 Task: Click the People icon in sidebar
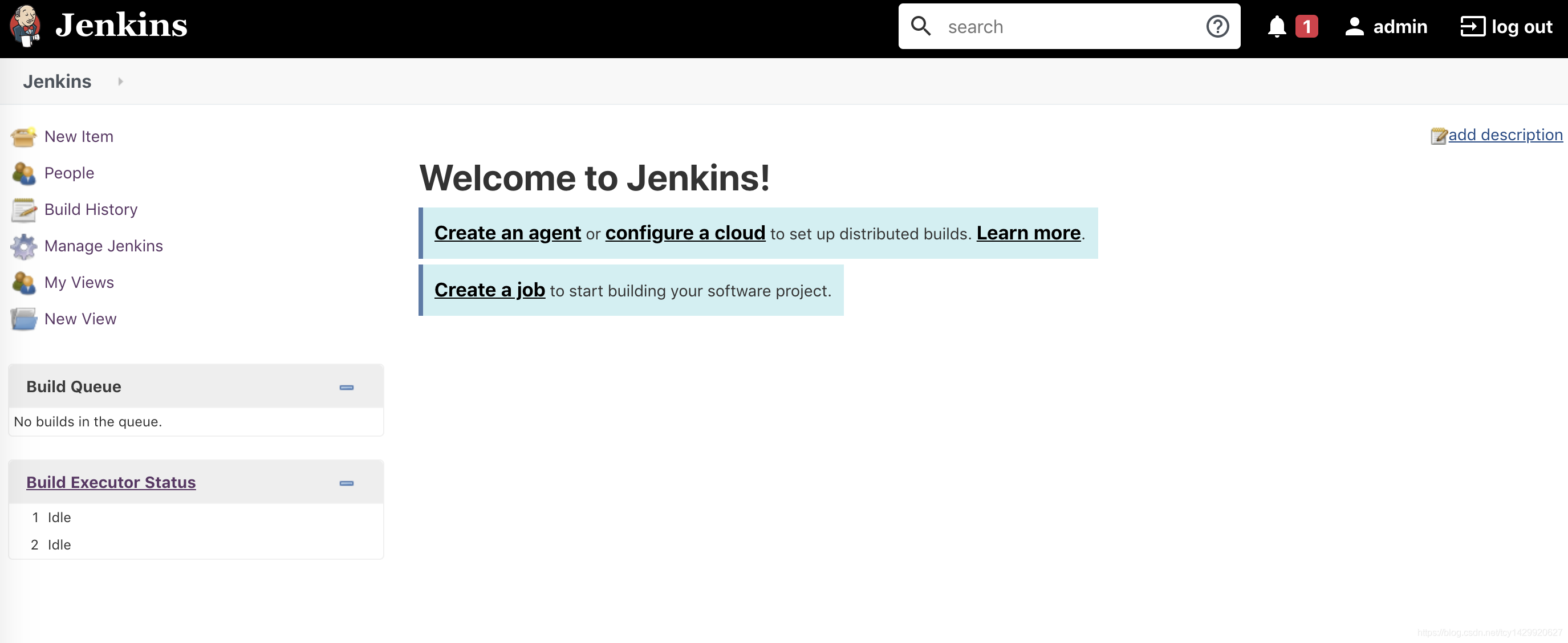click(23, 173)
